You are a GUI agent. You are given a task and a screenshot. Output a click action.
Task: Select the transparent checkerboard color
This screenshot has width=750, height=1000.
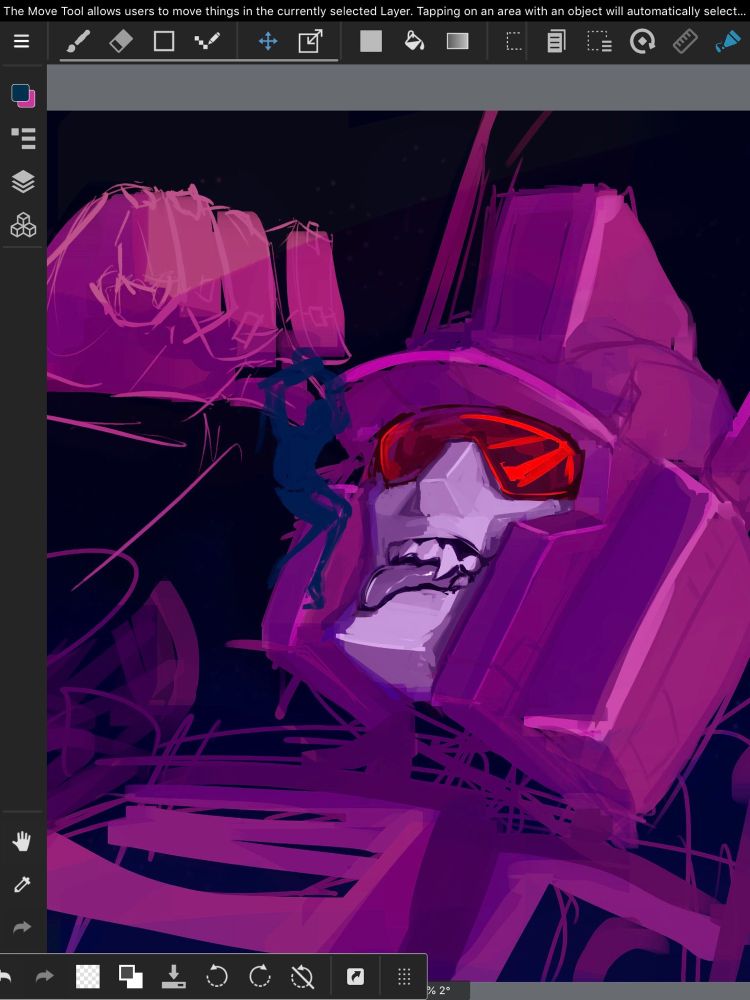(87, 976)
